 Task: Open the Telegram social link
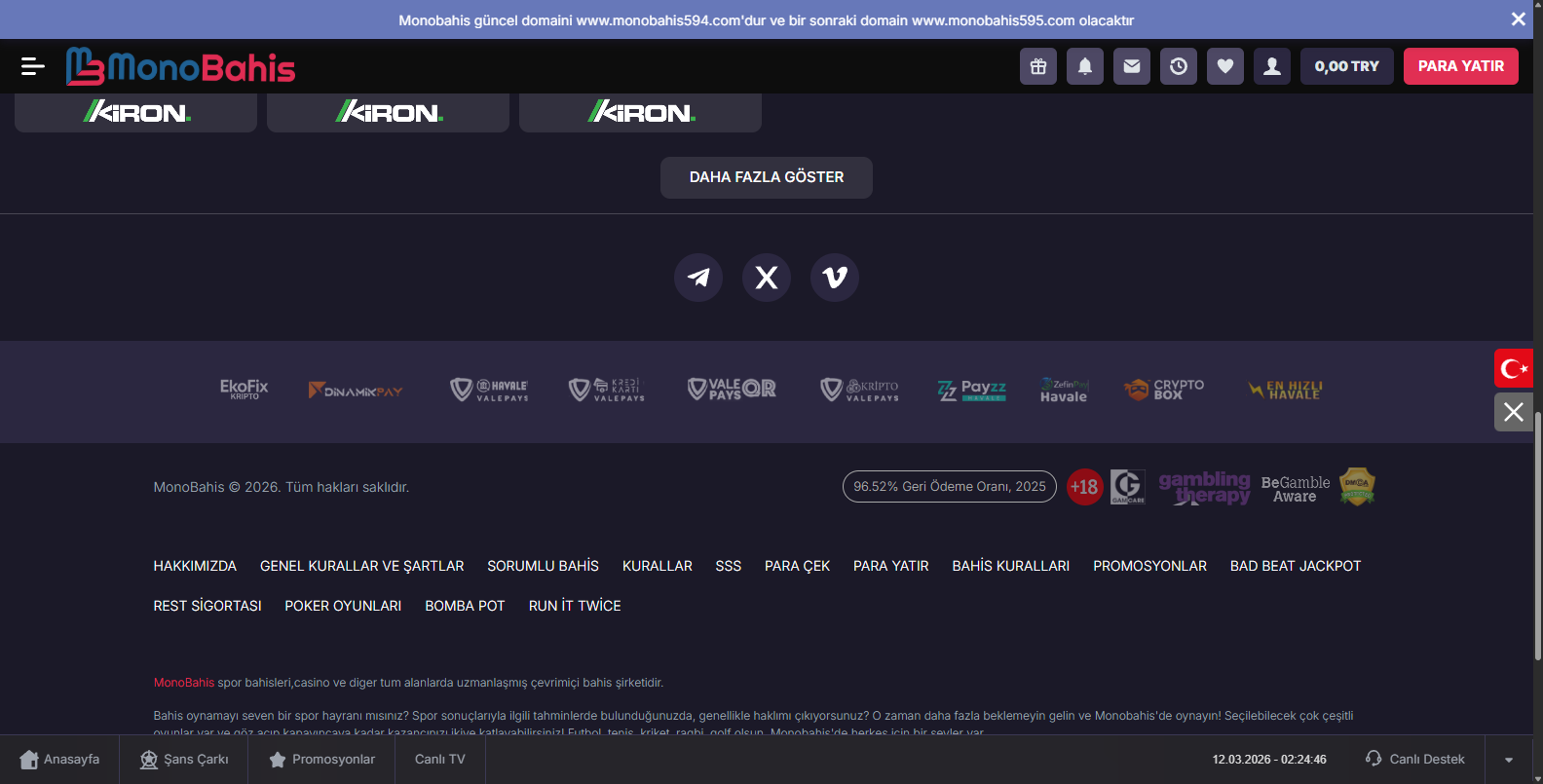(698, 278)
